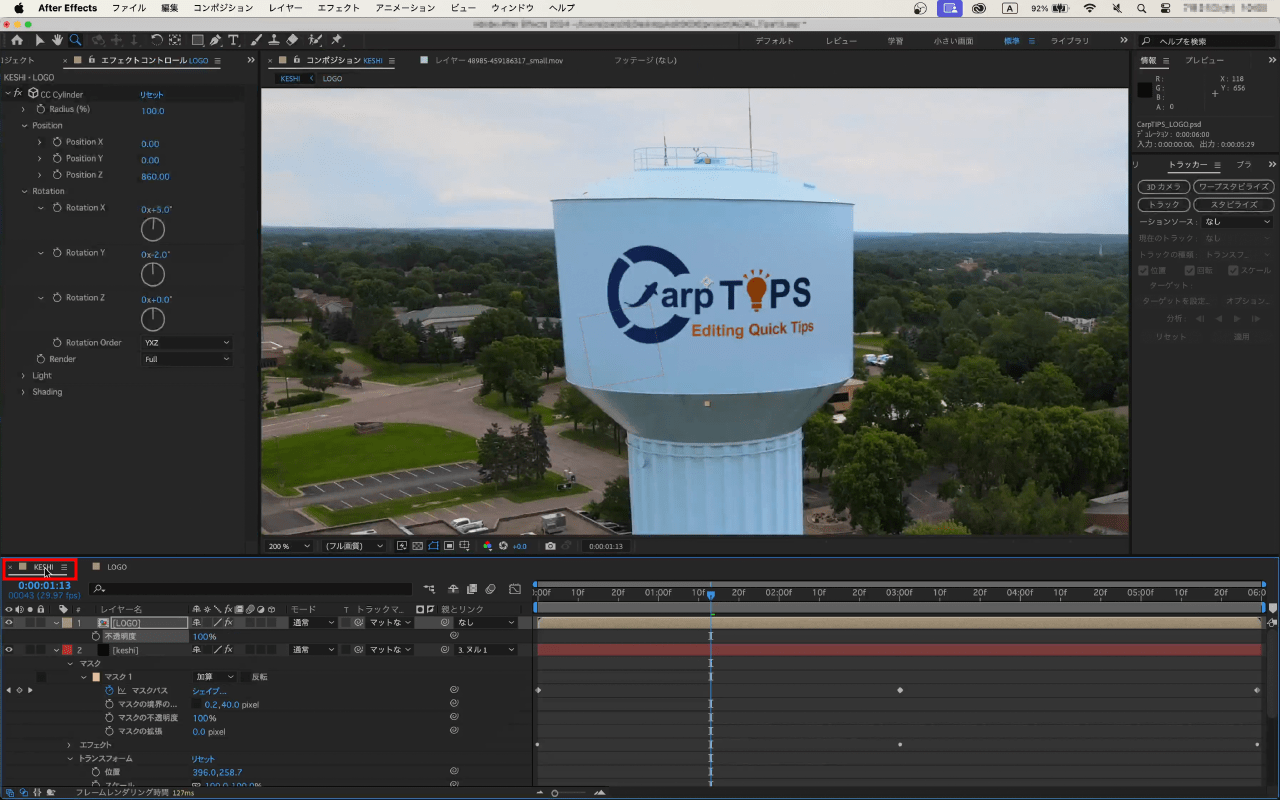Select the Puppet Pin tool
This screenshot has width=1280, height=800.
[x=337, y=40]
